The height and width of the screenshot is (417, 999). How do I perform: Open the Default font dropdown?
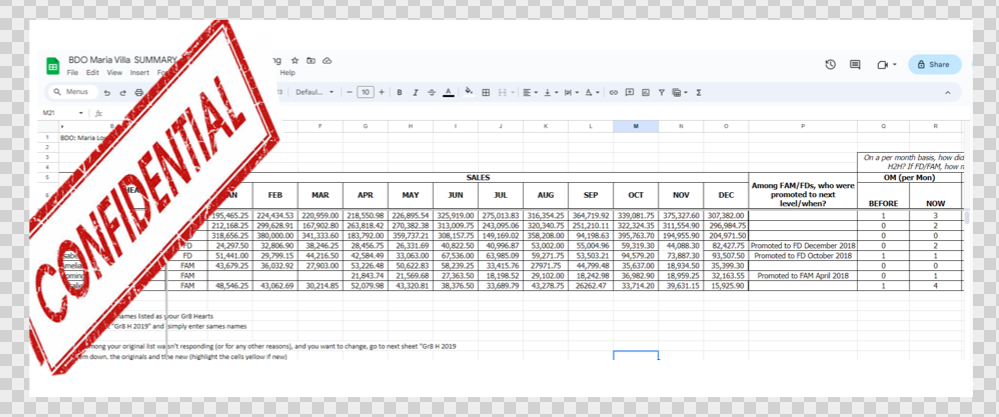(x=315, y=92)
